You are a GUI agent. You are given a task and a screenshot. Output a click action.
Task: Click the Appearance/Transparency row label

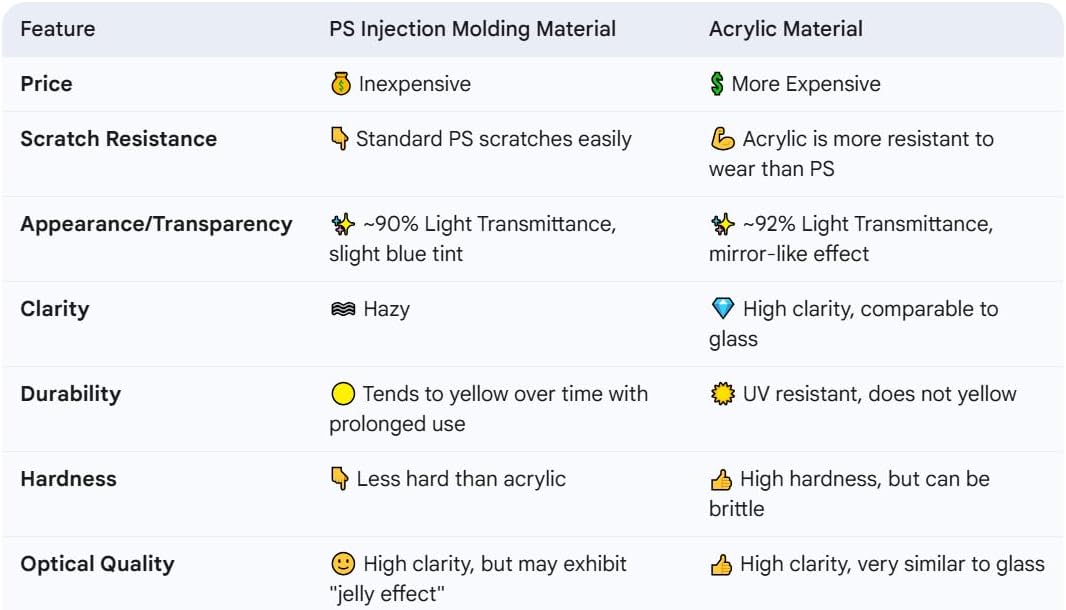[156, 224]
